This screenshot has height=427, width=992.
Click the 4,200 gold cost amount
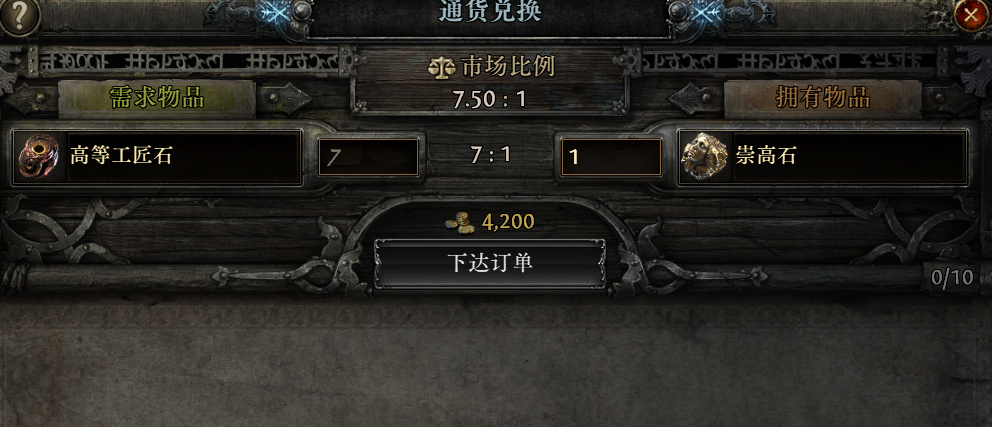click(x=508, y=221)
